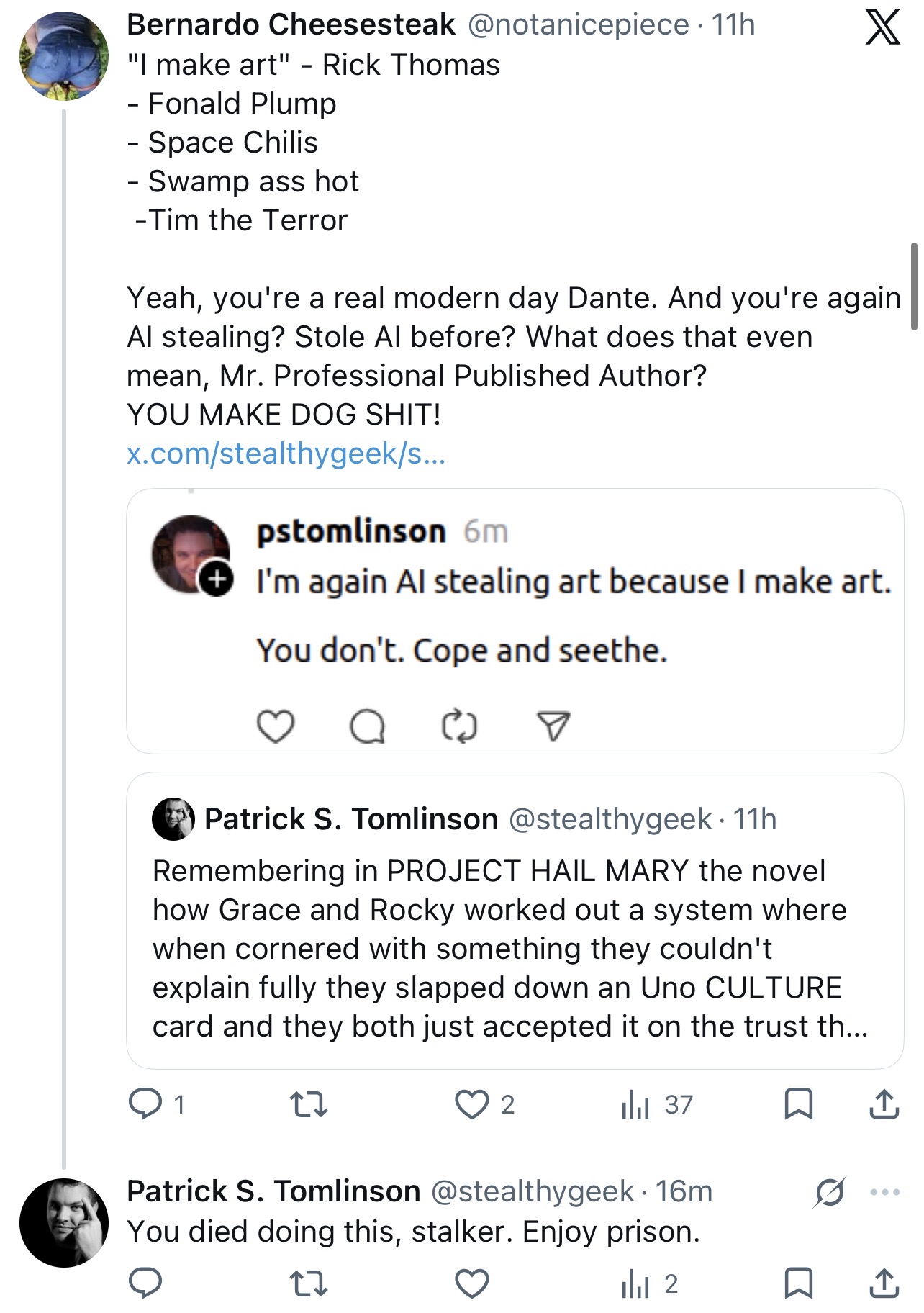Click the X logo icon top right

(882, 29)
